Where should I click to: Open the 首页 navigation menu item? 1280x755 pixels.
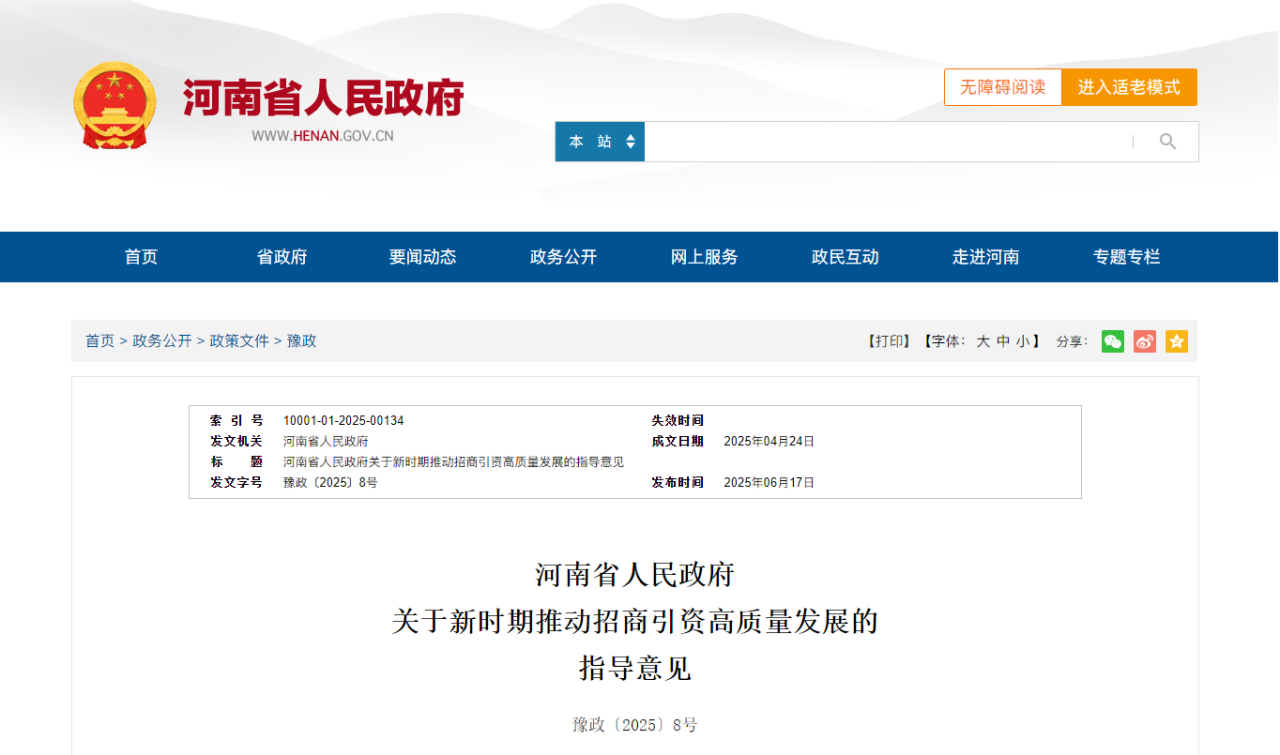(141, 257)
